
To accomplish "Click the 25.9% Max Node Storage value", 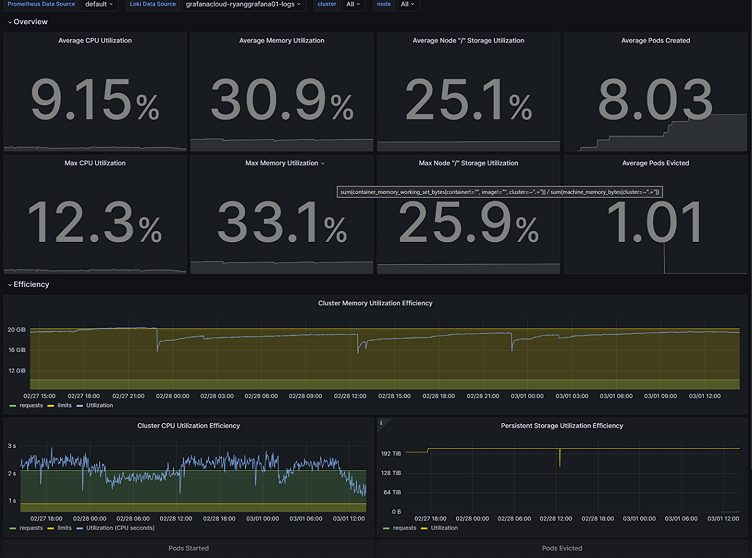I will pos(468,222).
